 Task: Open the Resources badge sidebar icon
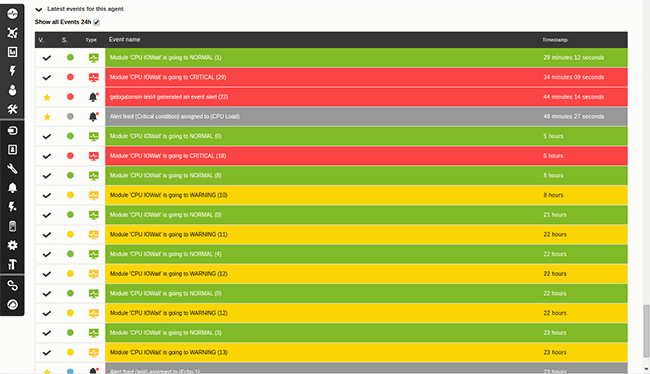tap(12, 150)
